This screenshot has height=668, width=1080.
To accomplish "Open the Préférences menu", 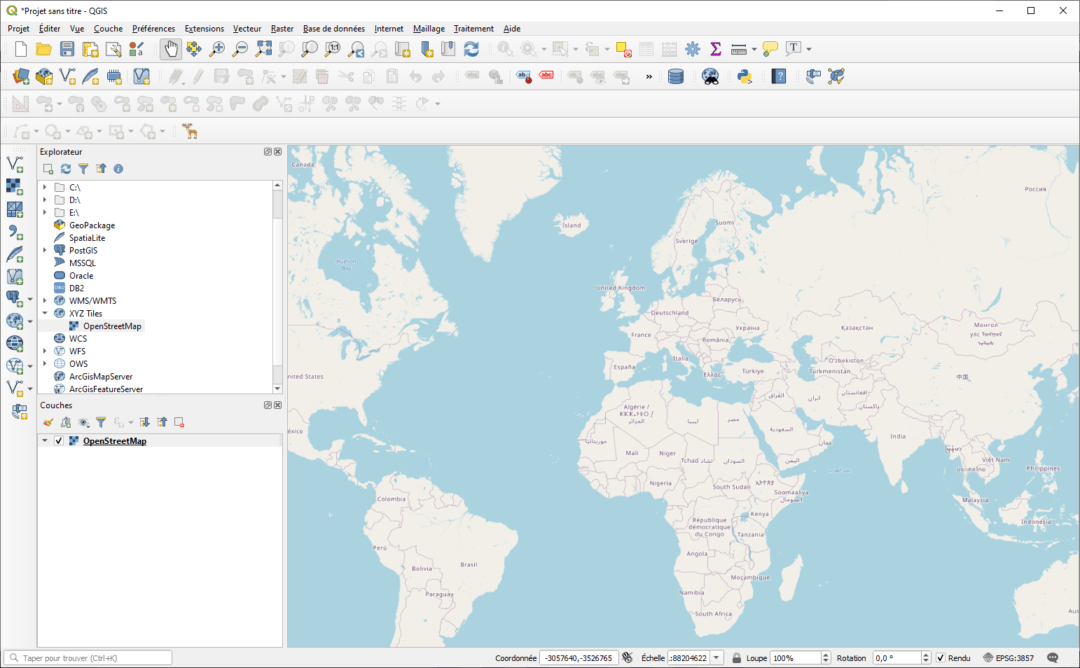I will click(x=153, y=29).
